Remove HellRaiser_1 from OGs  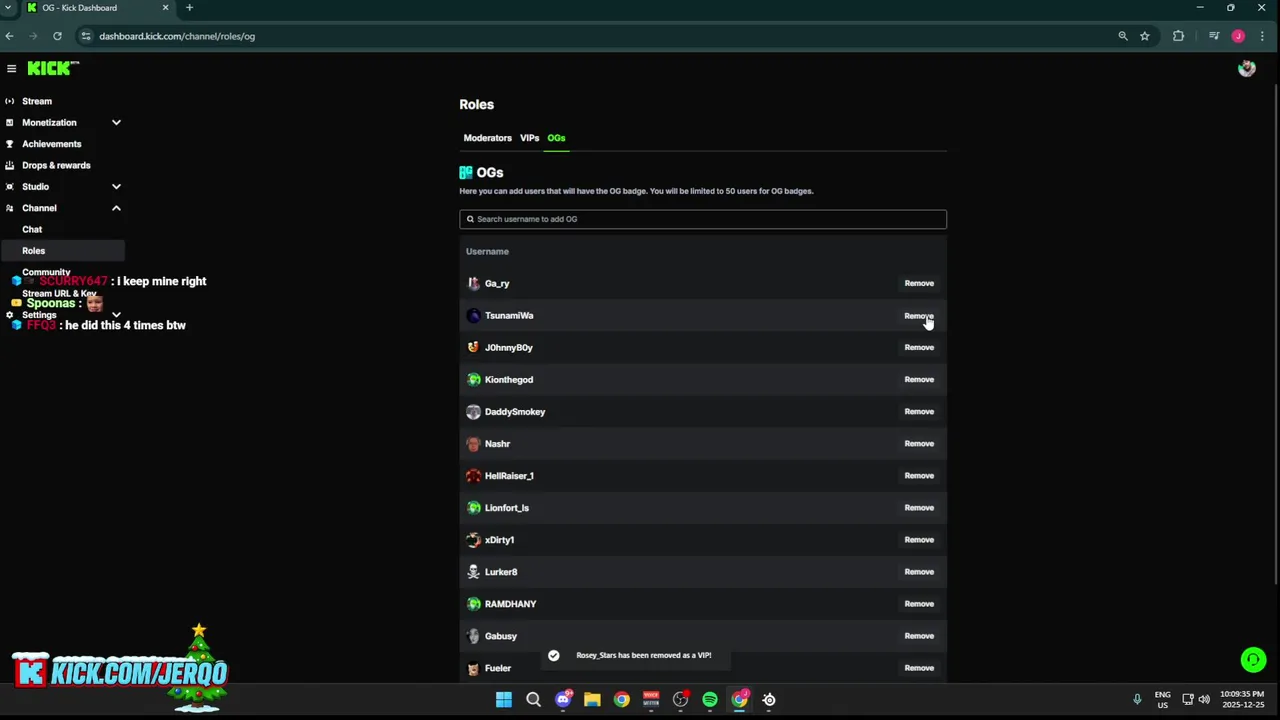(x=919, y=476)
